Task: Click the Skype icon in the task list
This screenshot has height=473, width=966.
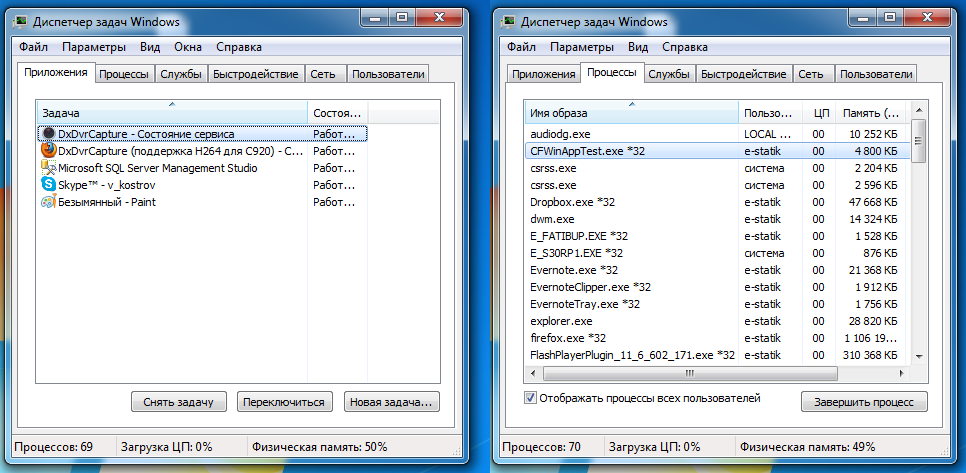Action: tap(49, 185)
